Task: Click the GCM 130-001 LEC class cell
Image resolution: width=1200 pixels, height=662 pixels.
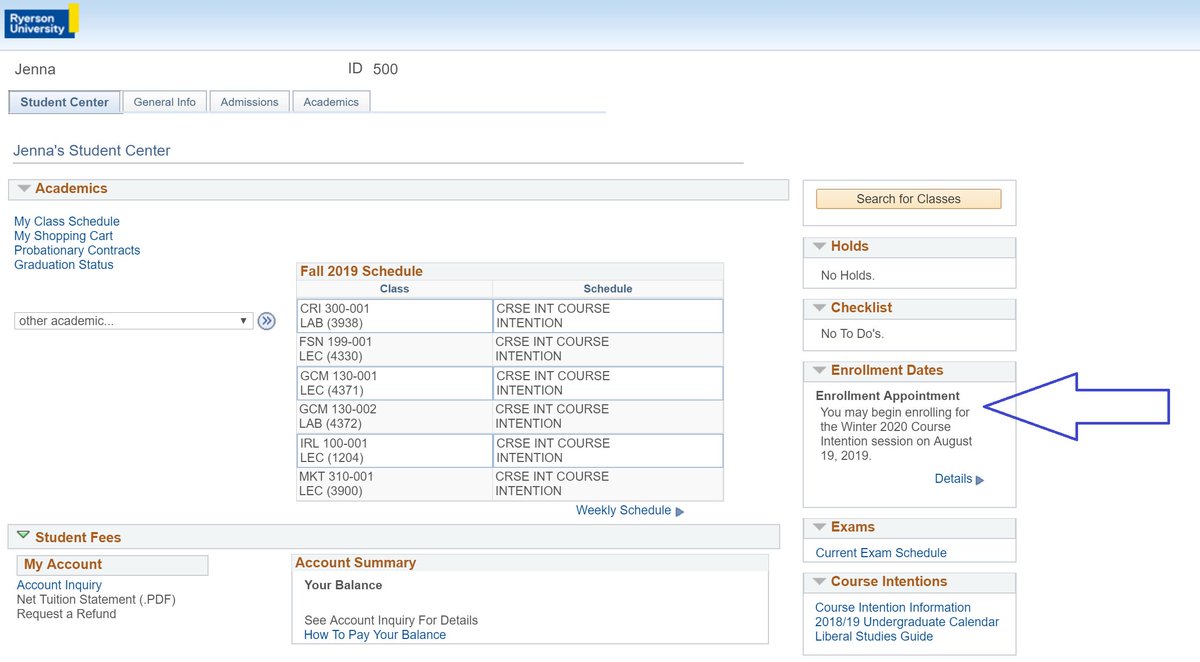Action: (x=395, y=383)
